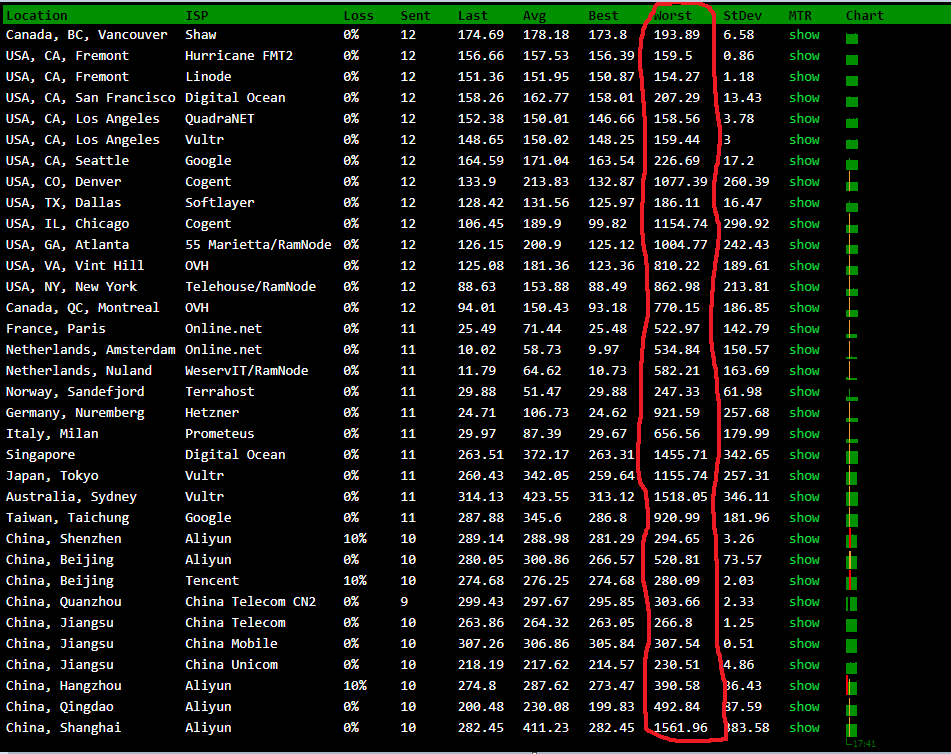Click the Loss column header

[358, 16]
